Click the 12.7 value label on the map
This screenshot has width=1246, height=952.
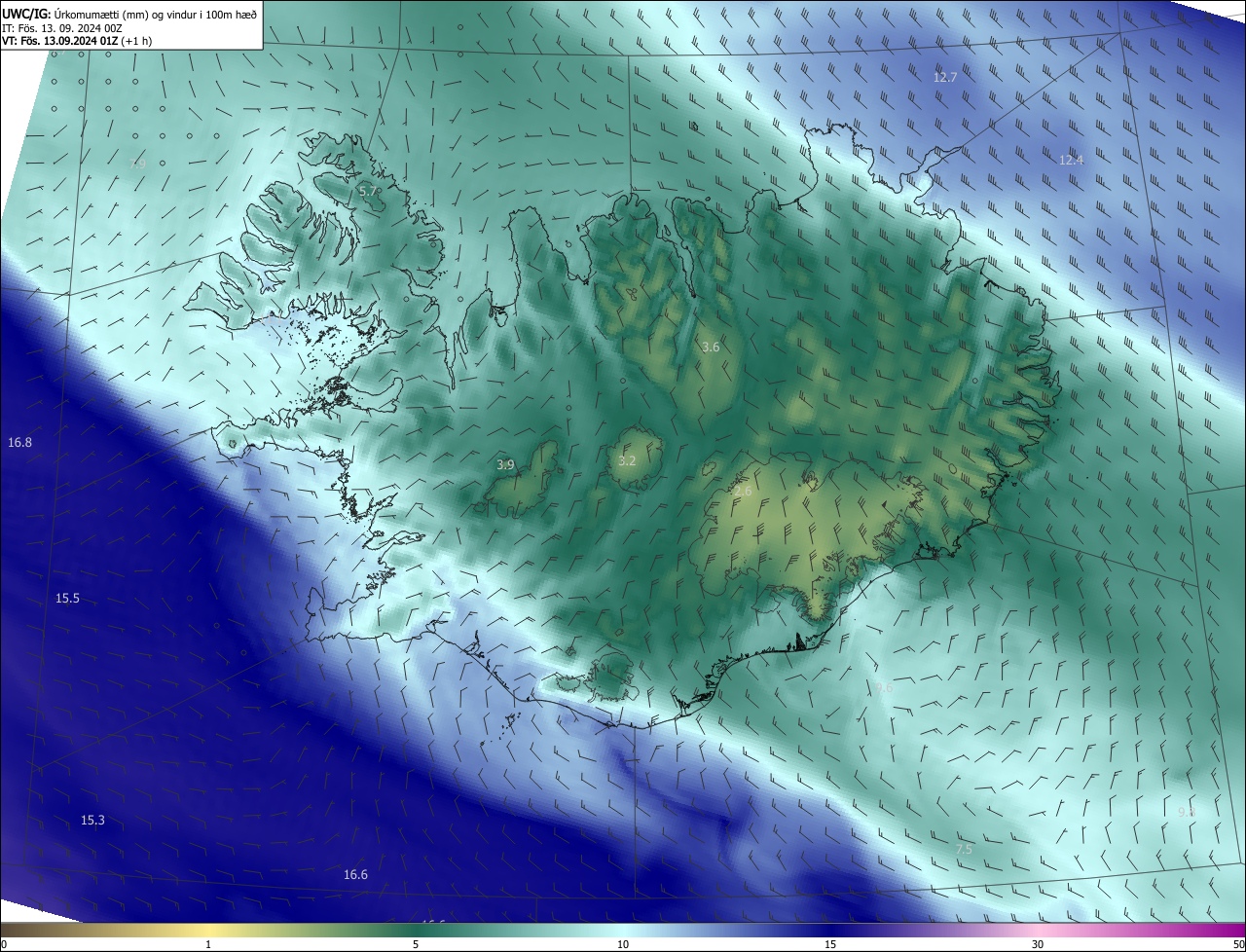click(x=945, y=77)
